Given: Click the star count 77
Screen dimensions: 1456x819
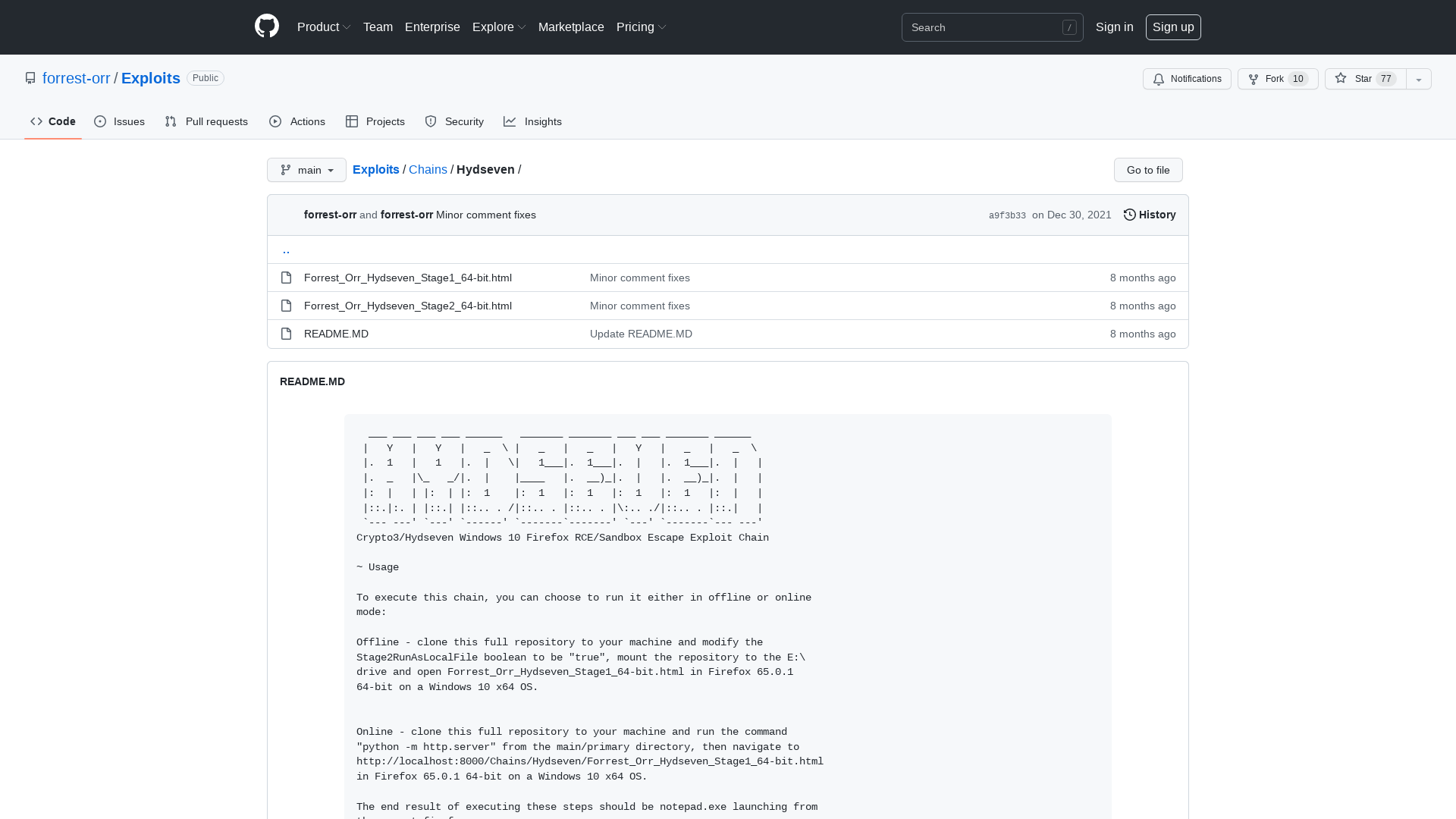Looking at the screenshot, I should click(x=1386, y=79).
